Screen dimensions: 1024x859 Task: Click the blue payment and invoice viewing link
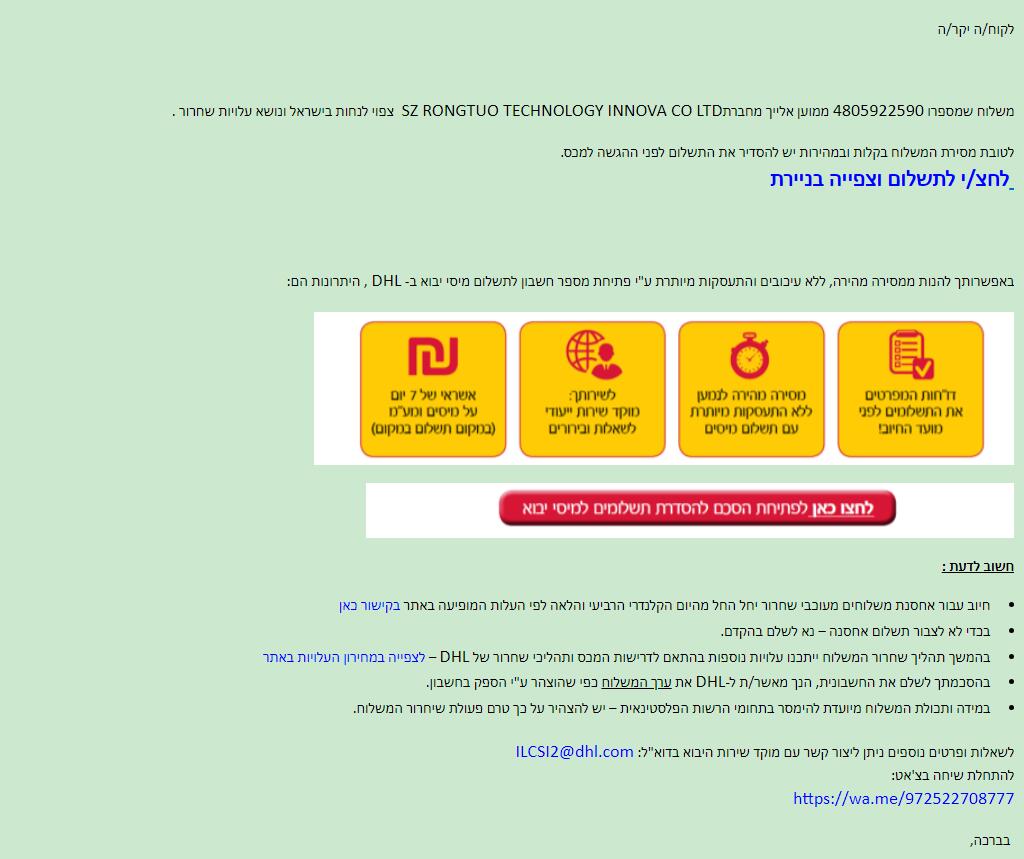point(891,179)
